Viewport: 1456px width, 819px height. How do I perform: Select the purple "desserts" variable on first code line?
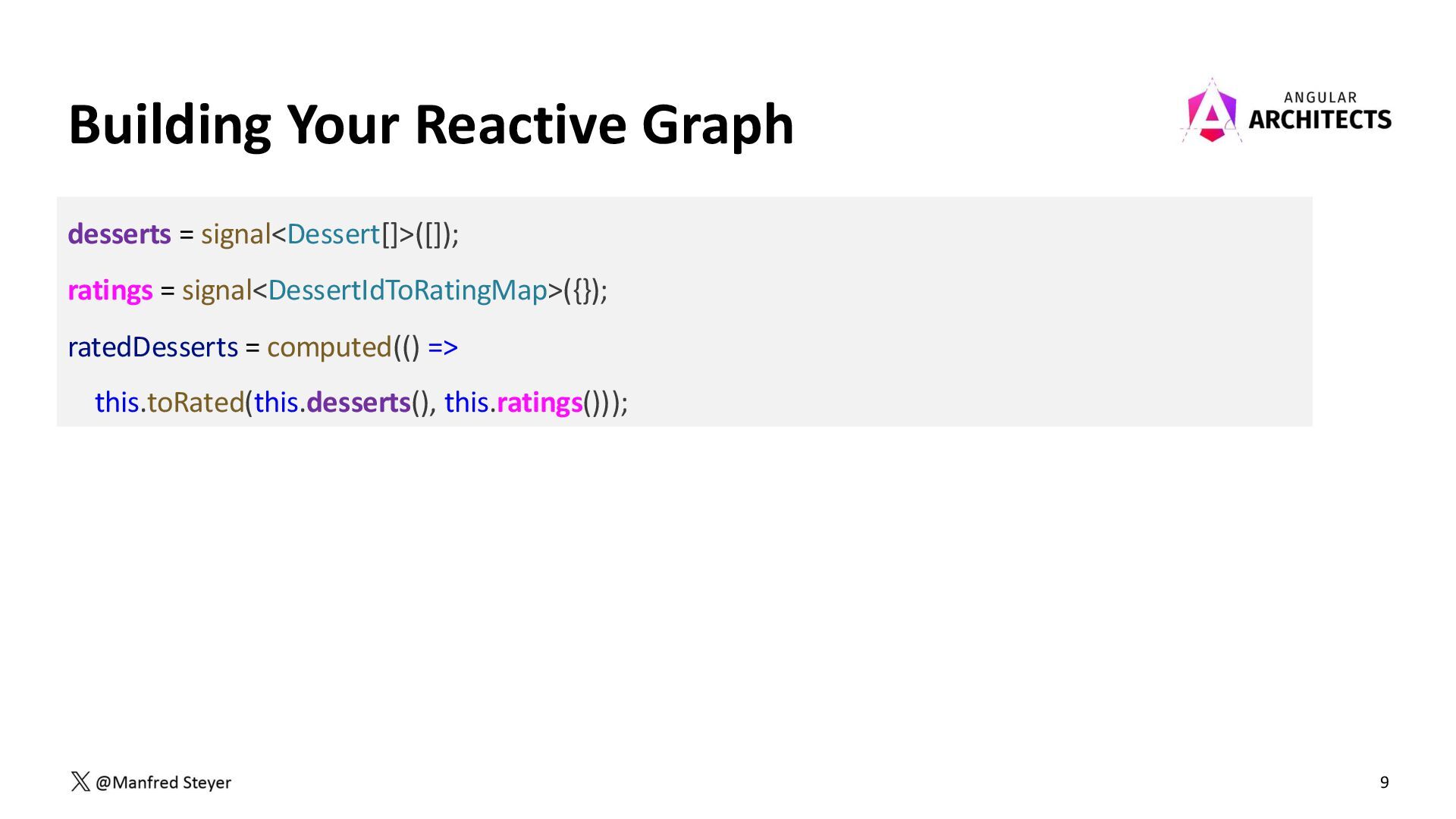coord(119,234)
